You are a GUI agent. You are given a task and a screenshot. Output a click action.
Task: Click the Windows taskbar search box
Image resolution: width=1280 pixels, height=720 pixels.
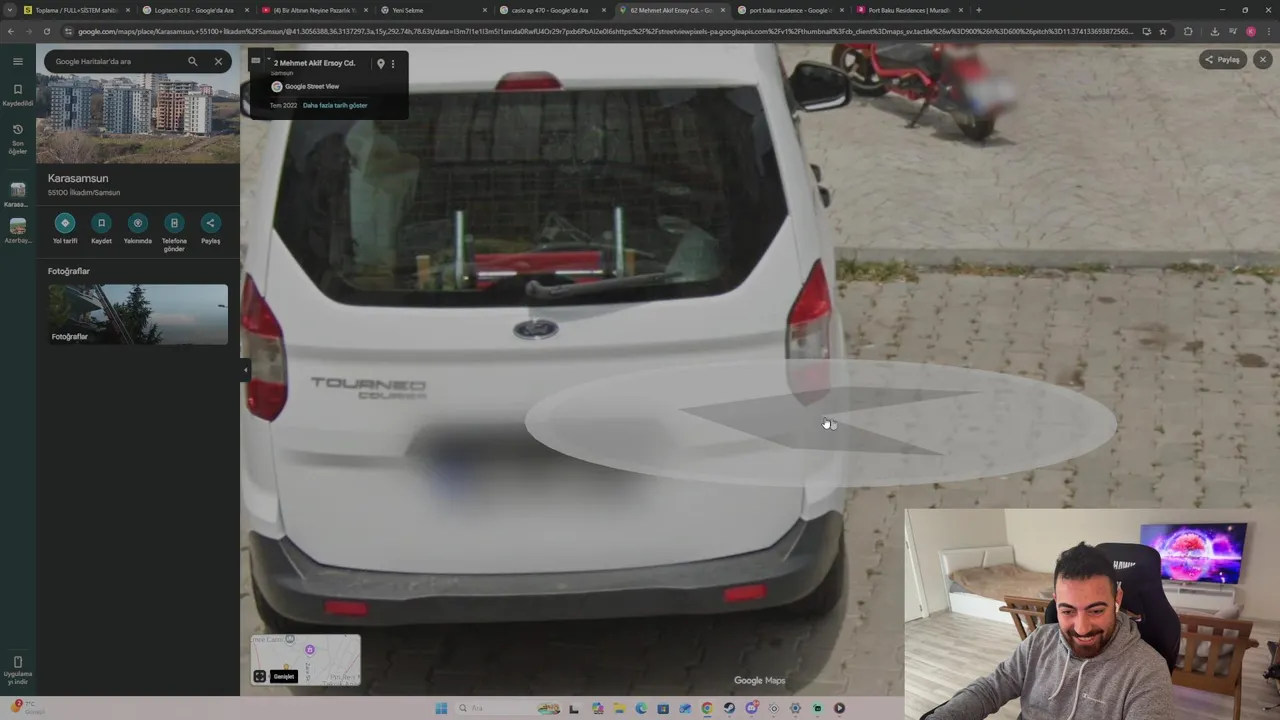507,708
